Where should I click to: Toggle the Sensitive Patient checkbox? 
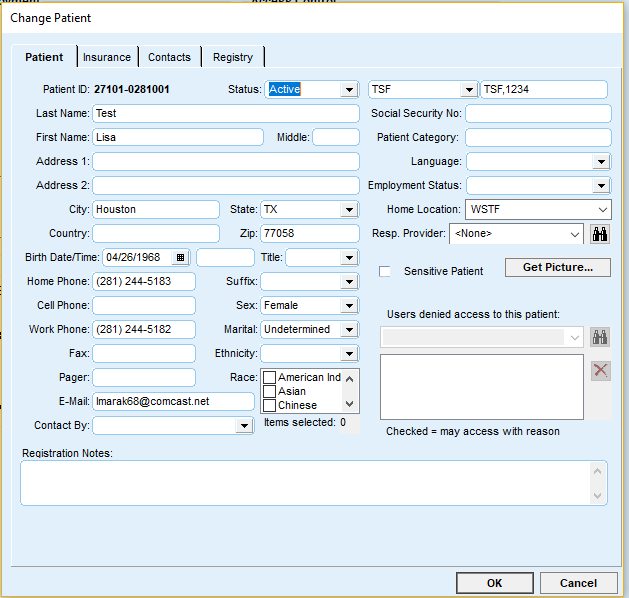[385, 271]
